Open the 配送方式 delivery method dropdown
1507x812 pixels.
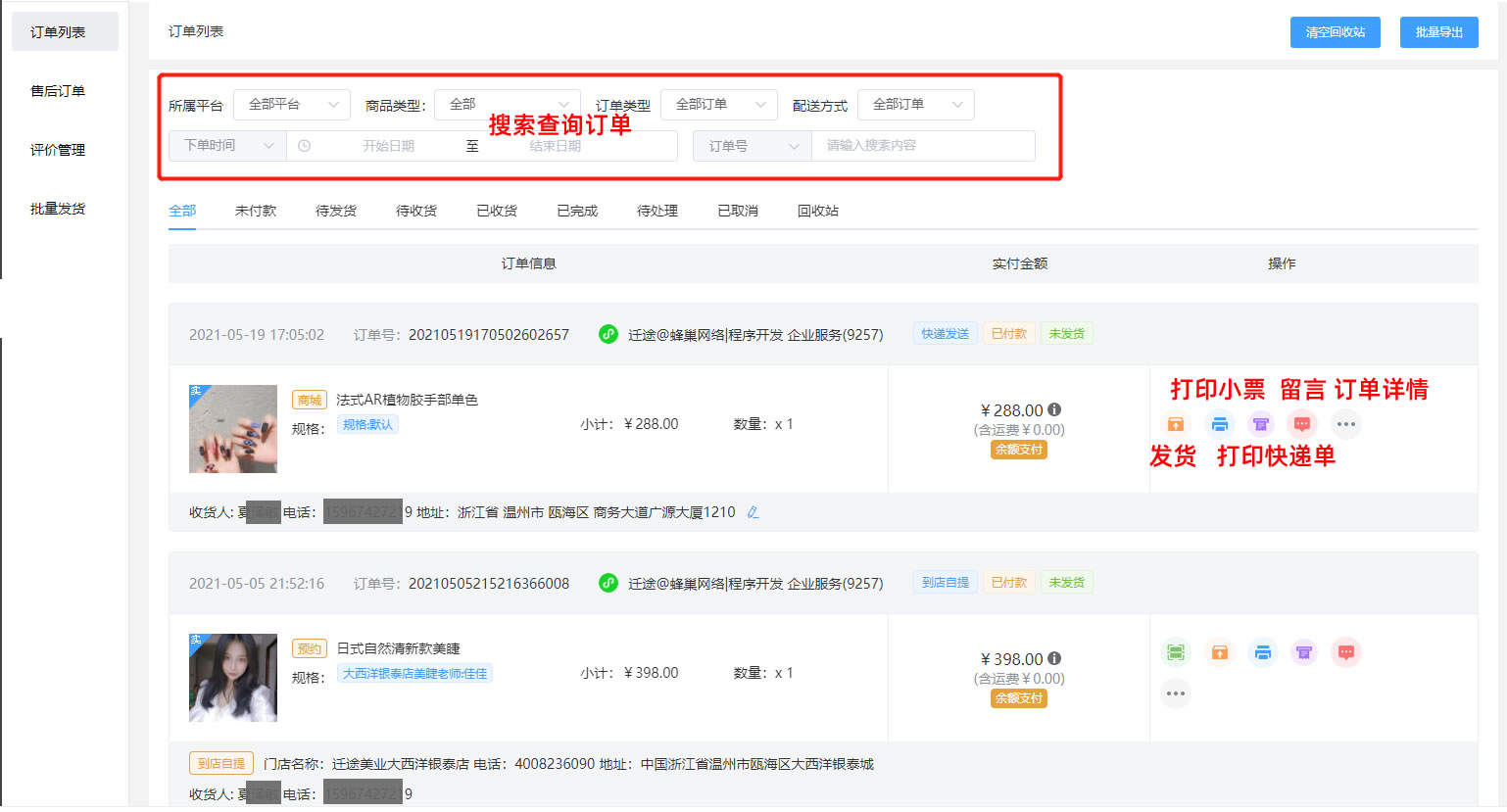pyautogui.click(x=915, y=105)
